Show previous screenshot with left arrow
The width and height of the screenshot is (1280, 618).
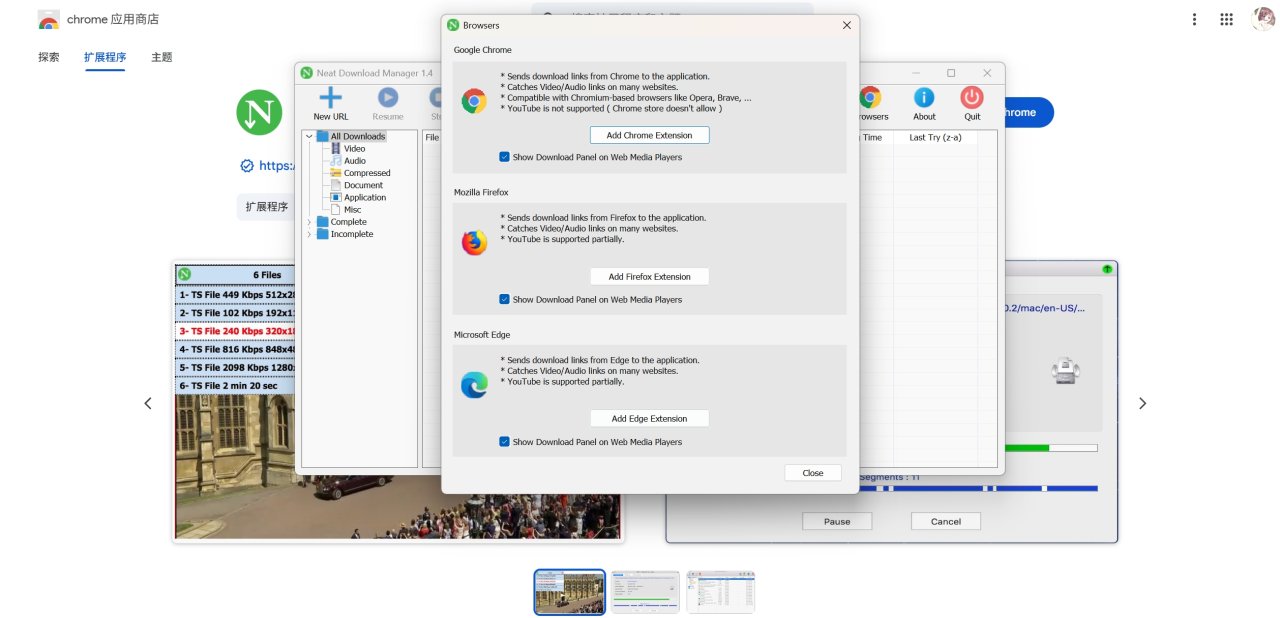tap(148, 403)
